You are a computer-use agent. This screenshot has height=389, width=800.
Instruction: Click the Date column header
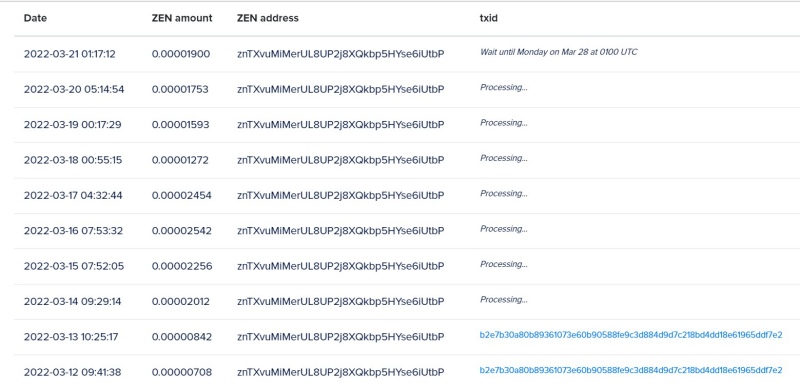coord(35,18)
